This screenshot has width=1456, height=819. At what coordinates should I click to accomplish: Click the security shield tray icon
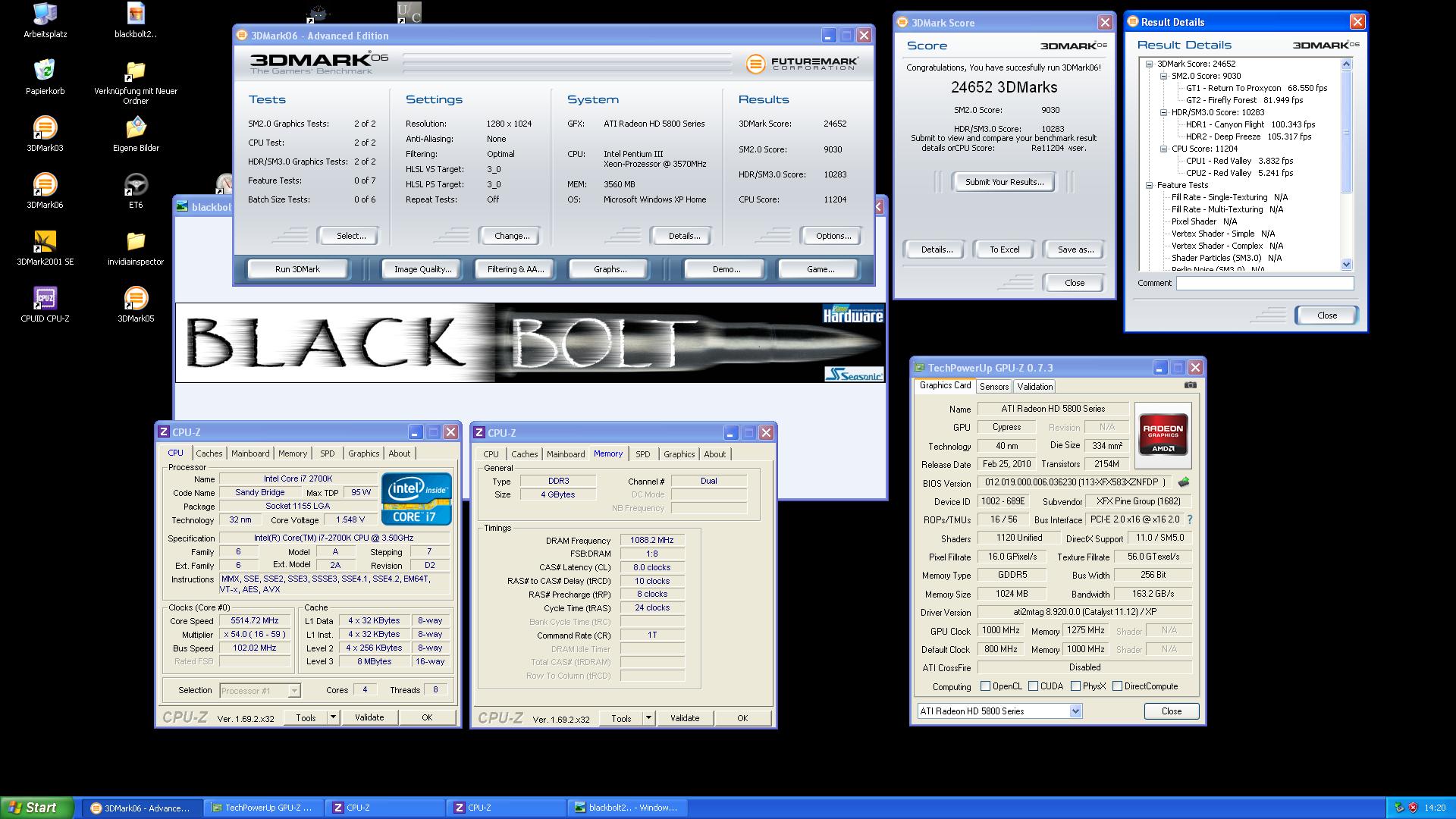[1414, 808]
